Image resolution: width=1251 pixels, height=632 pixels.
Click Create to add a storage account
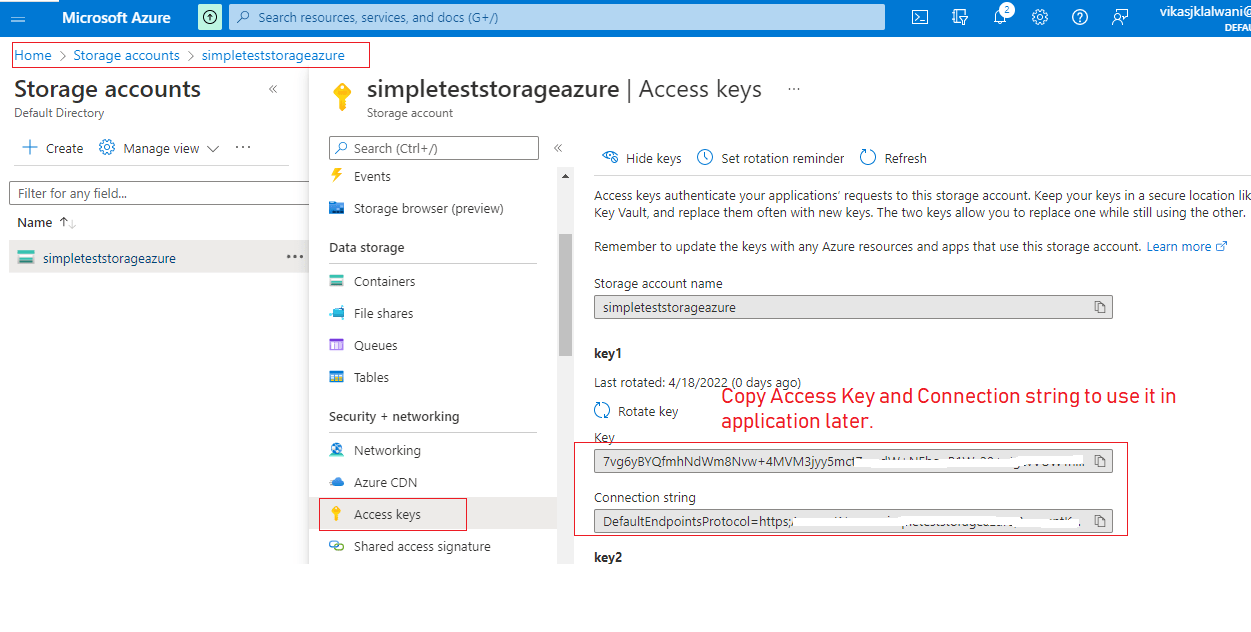point(53,148)
